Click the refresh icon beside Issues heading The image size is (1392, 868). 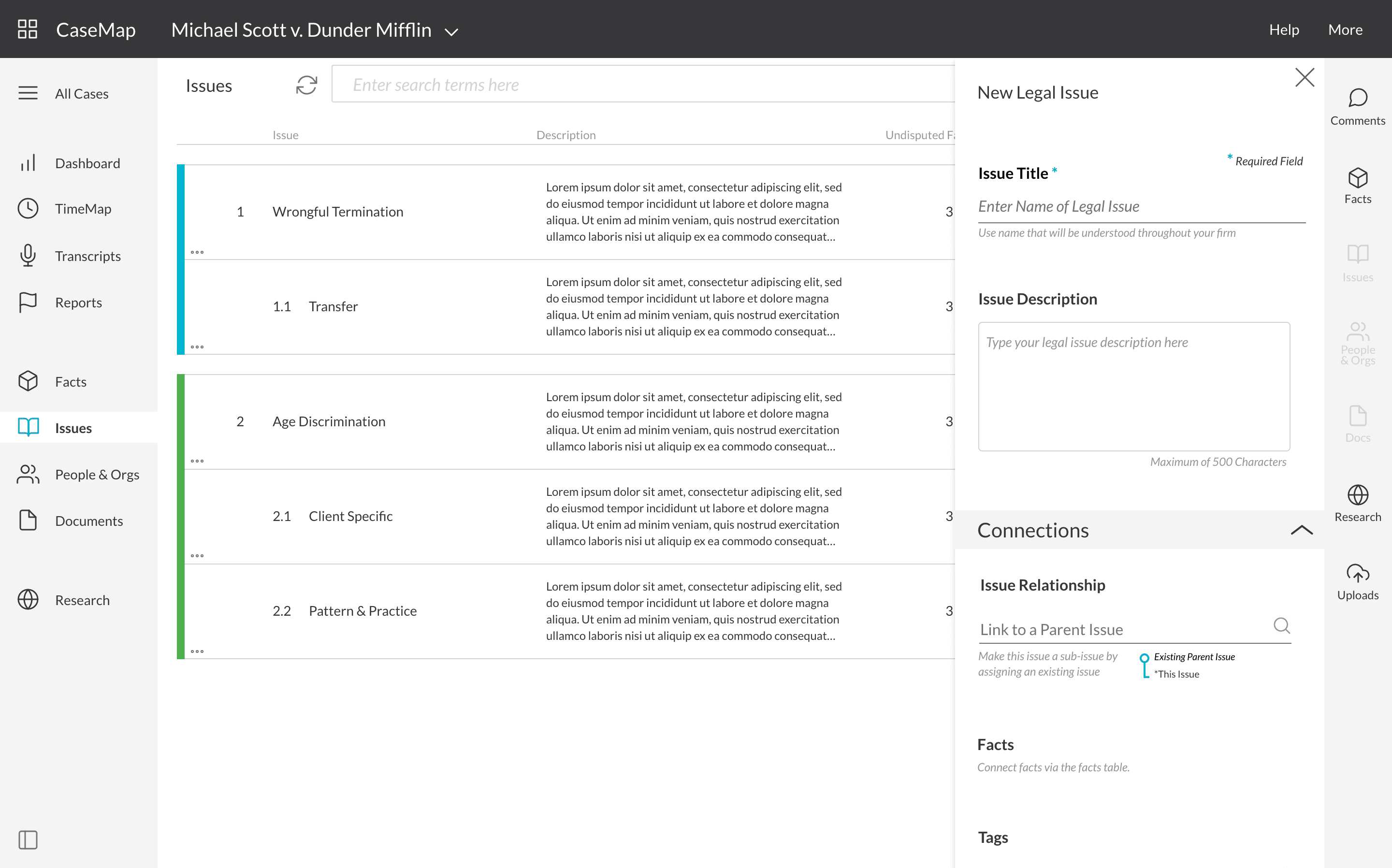pyautogui.click(x=306, y=85)
